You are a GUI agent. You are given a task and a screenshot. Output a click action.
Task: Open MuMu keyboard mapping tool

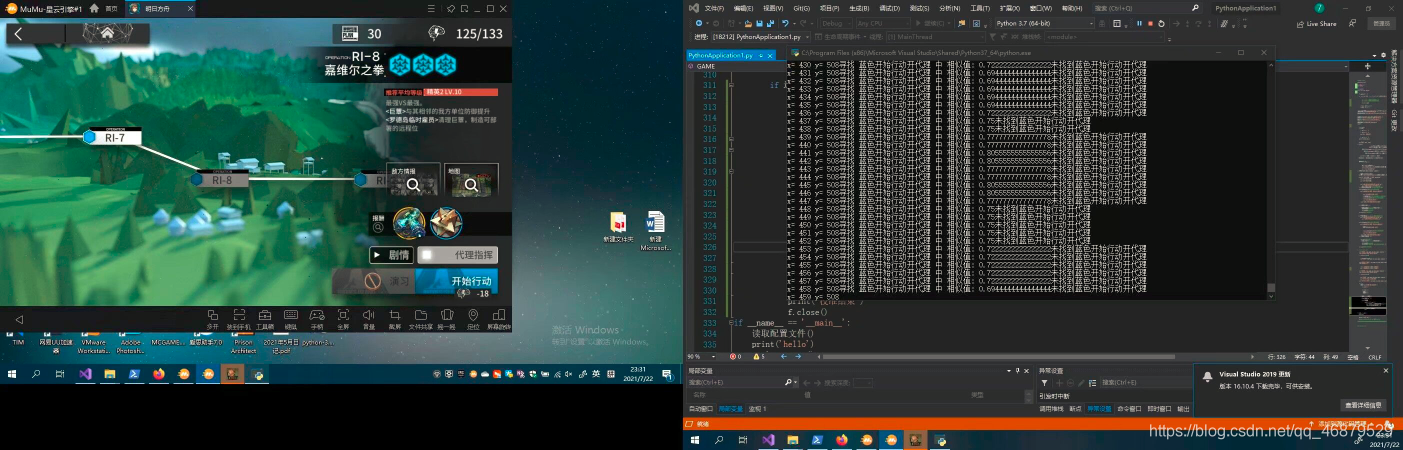click(x=291, y=318)
